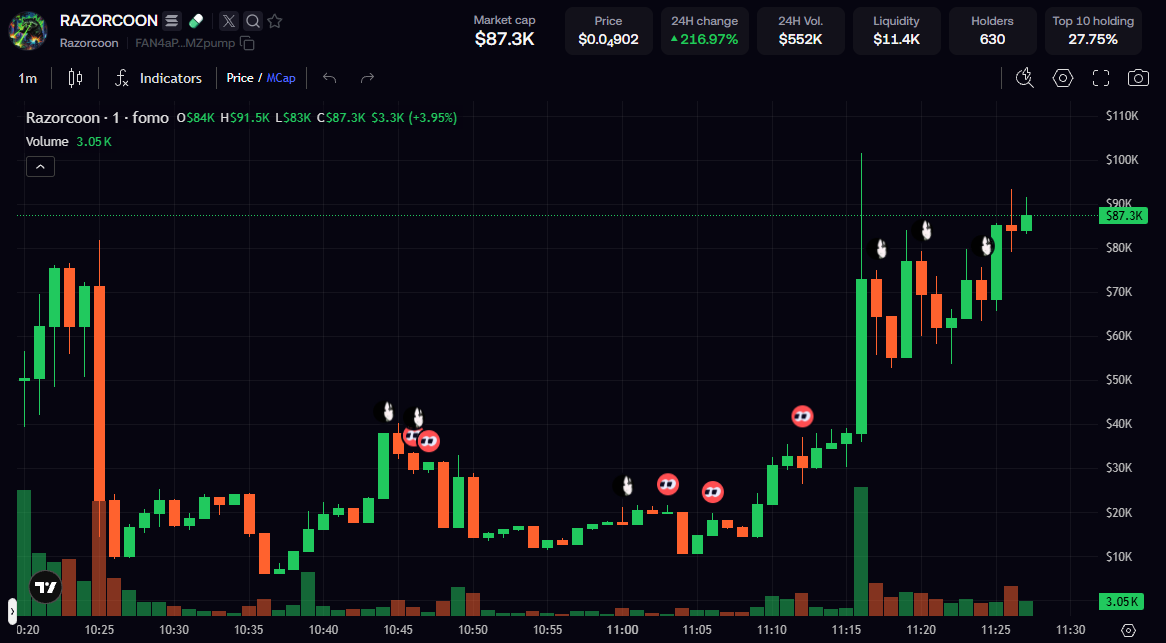The width and height of the screenshot is (1166, 643).
Task: Click the $110K price axis label
Action: (x=1122, y=116)
